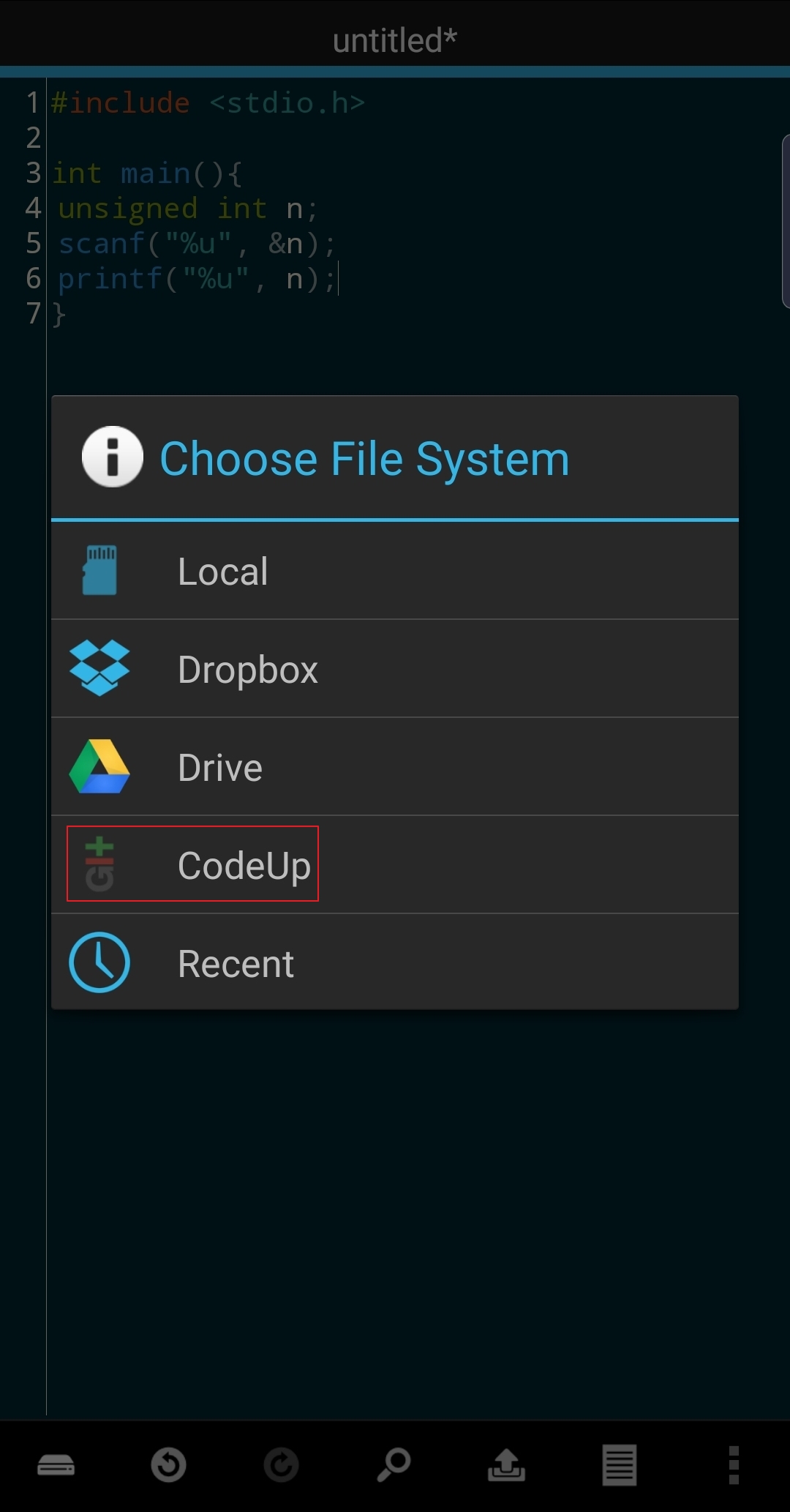This screenshot has width=790, height=1512.
Task: Tap the Google Drive triangle icon
Action: [x=99, y=766]
